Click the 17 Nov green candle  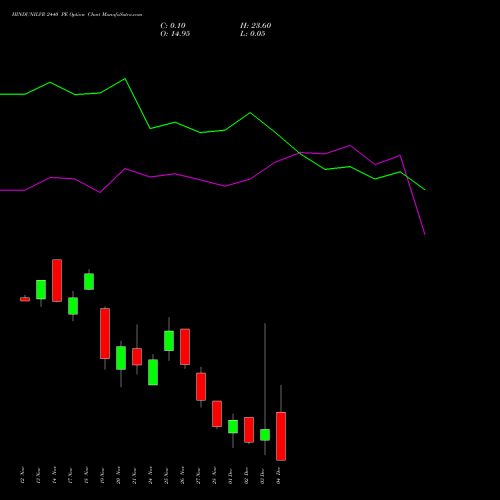(73, 306)
